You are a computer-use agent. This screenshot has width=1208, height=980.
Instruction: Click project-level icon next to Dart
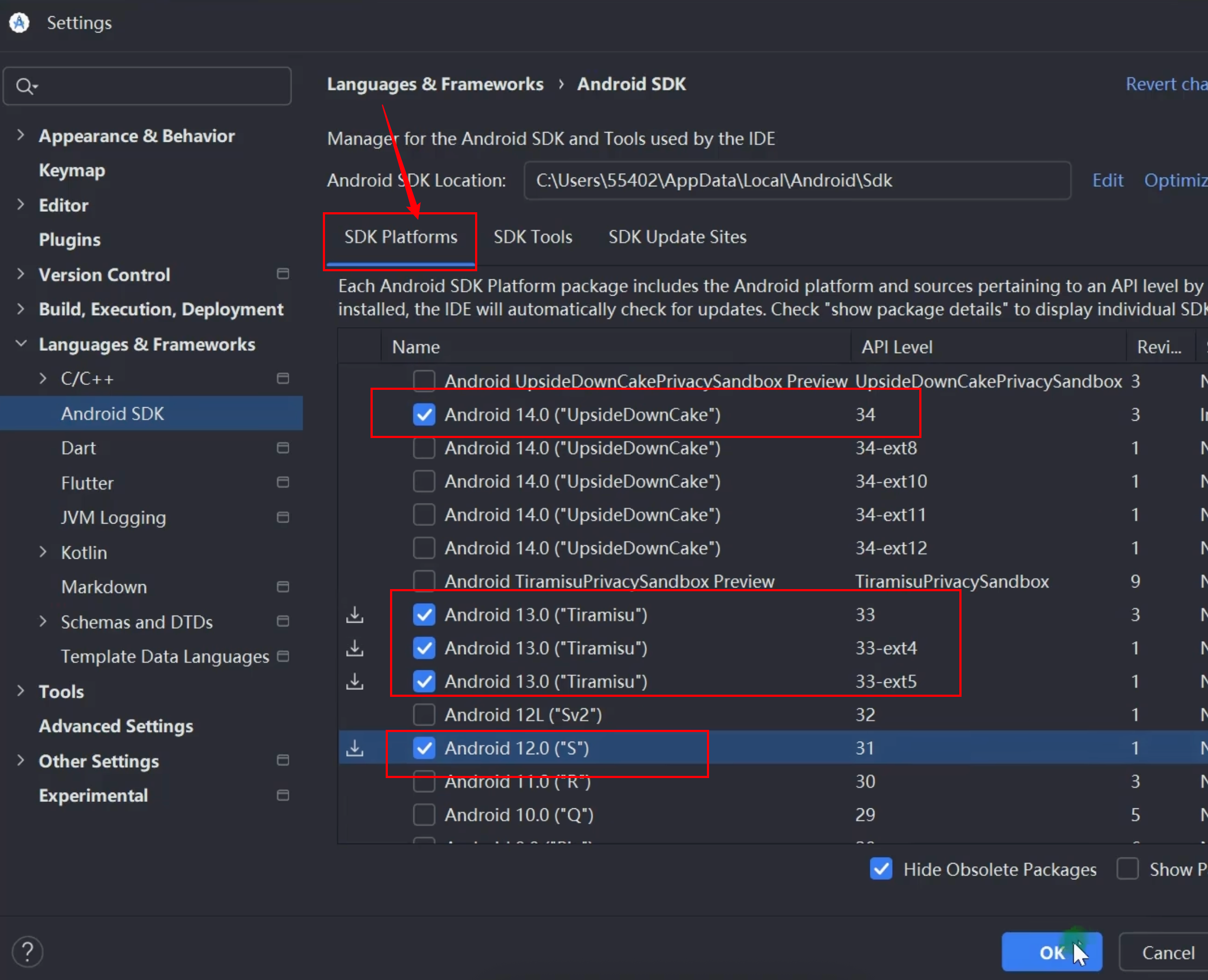283,448
